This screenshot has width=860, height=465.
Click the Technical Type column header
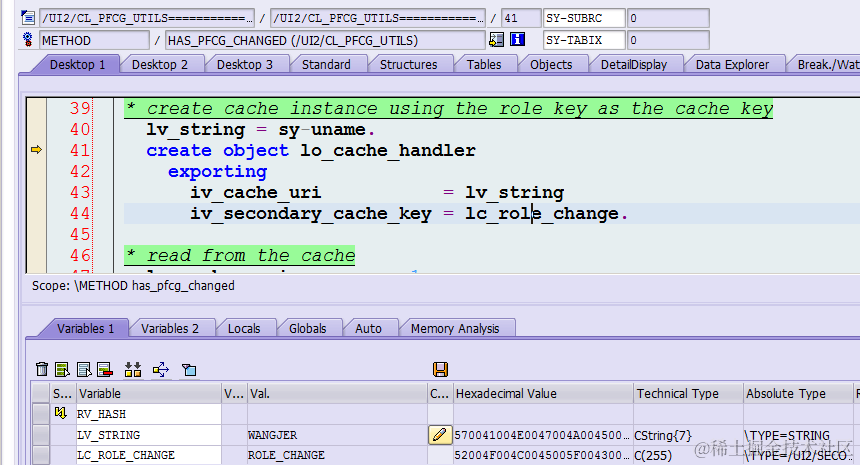coord(688,393)
